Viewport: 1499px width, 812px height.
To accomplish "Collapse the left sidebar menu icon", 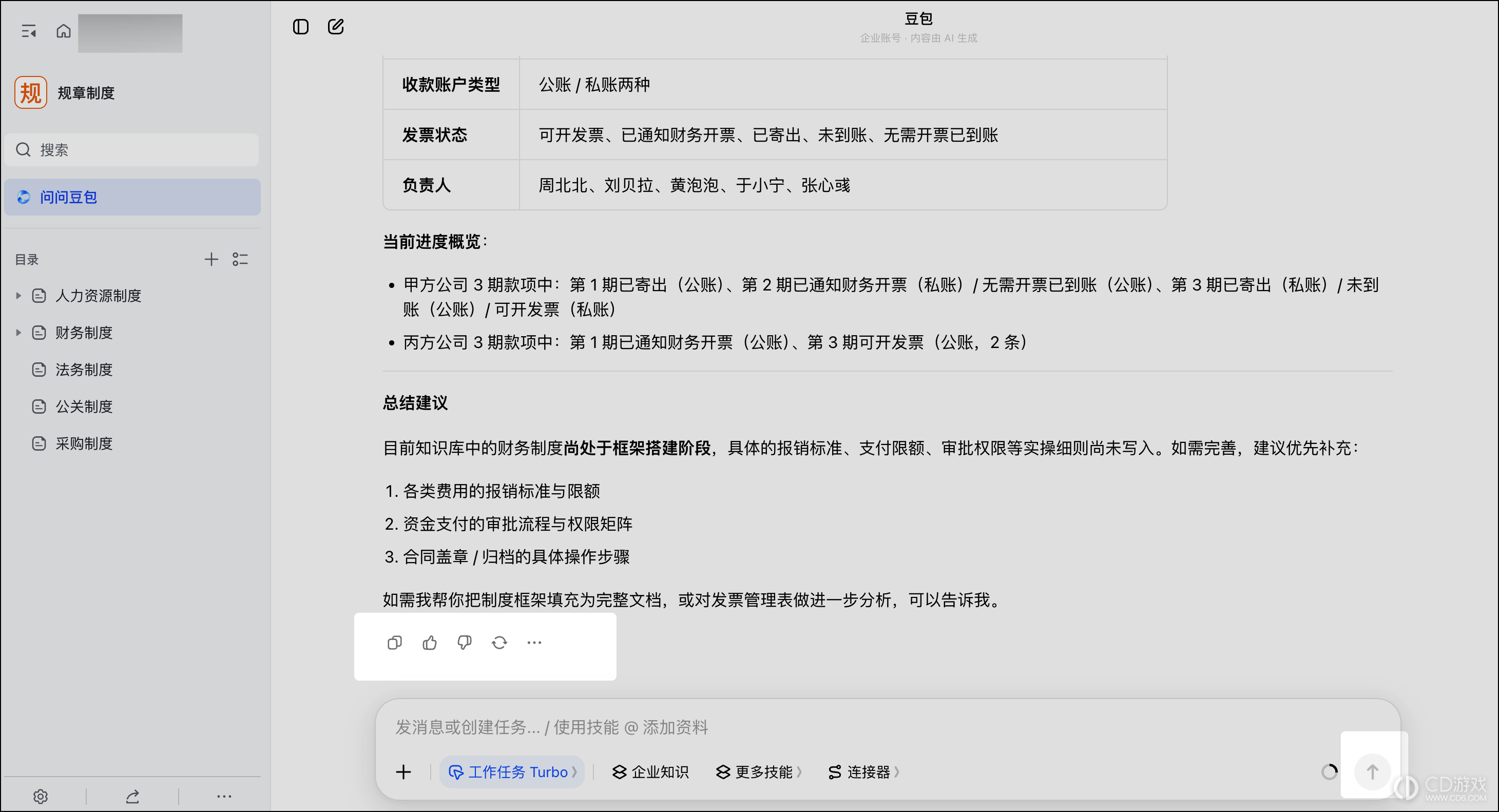I will 29,31.
